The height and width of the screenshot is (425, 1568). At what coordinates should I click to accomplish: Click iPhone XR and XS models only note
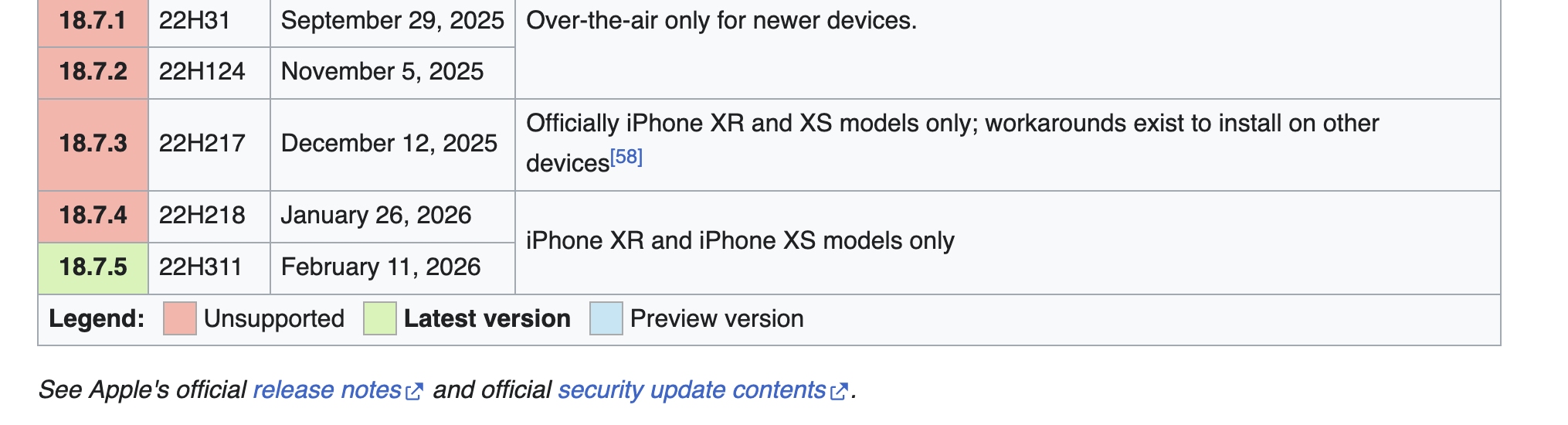pos(740,241)
